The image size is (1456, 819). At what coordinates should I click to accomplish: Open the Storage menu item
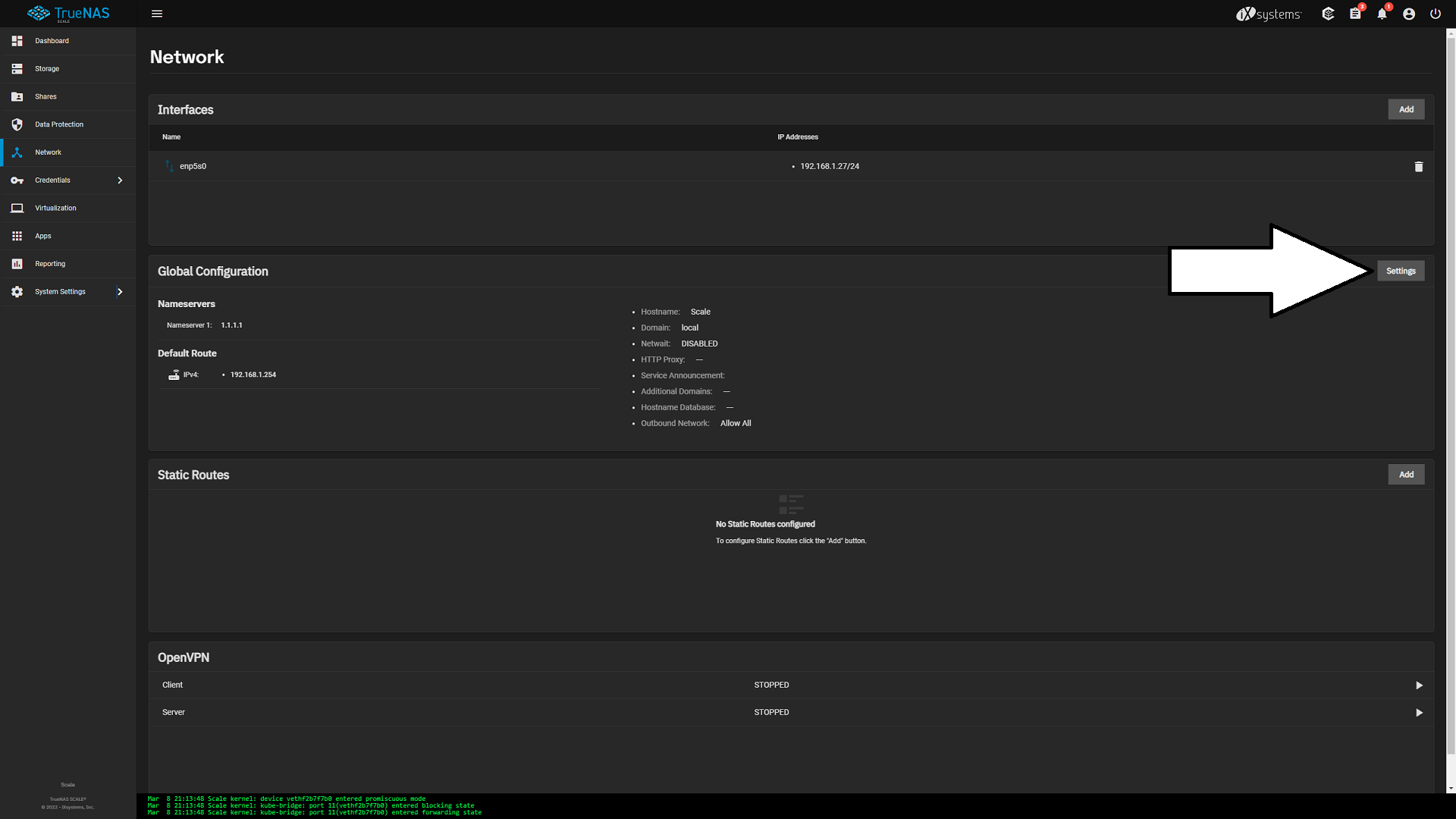68,69
